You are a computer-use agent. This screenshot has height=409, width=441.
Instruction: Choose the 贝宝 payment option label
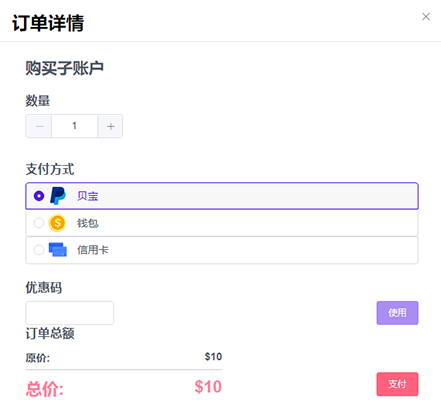88,196
